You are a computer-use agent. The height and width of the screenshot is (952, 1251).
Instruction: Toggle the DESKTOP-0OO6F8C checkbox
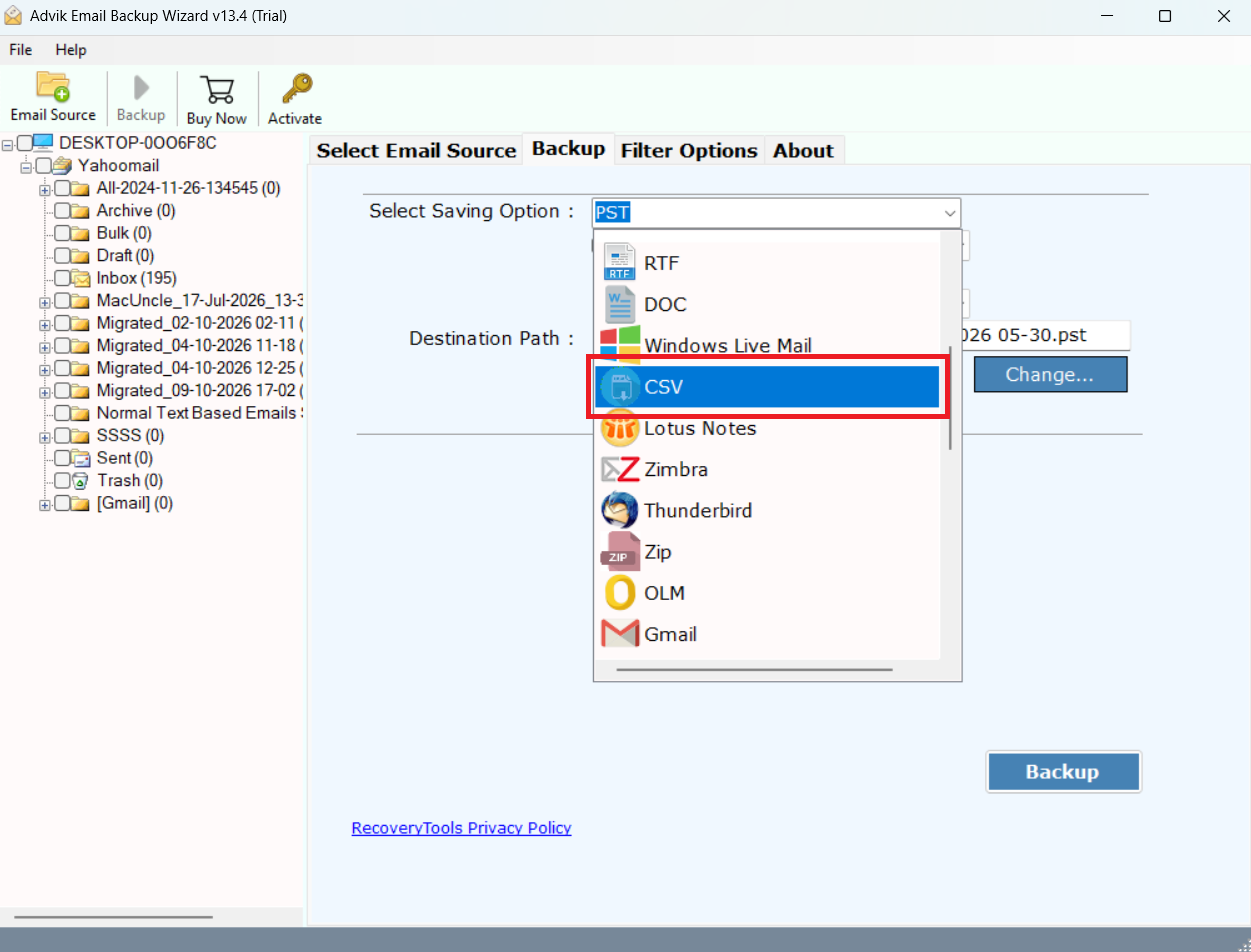25,143
